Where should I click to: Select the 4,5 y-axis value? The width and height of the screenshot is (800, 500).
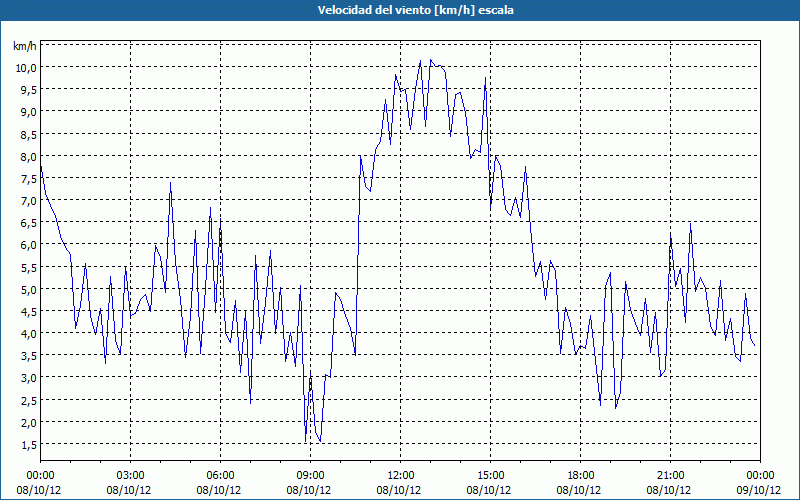(27, 312)
